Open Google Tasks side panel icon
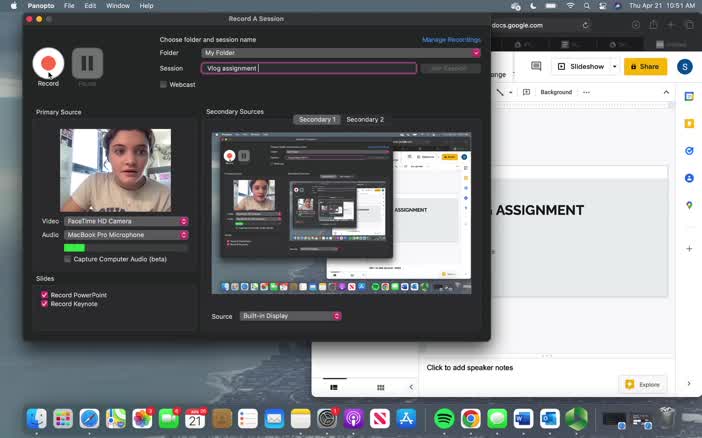702x438 pixels. coord(689,151)
